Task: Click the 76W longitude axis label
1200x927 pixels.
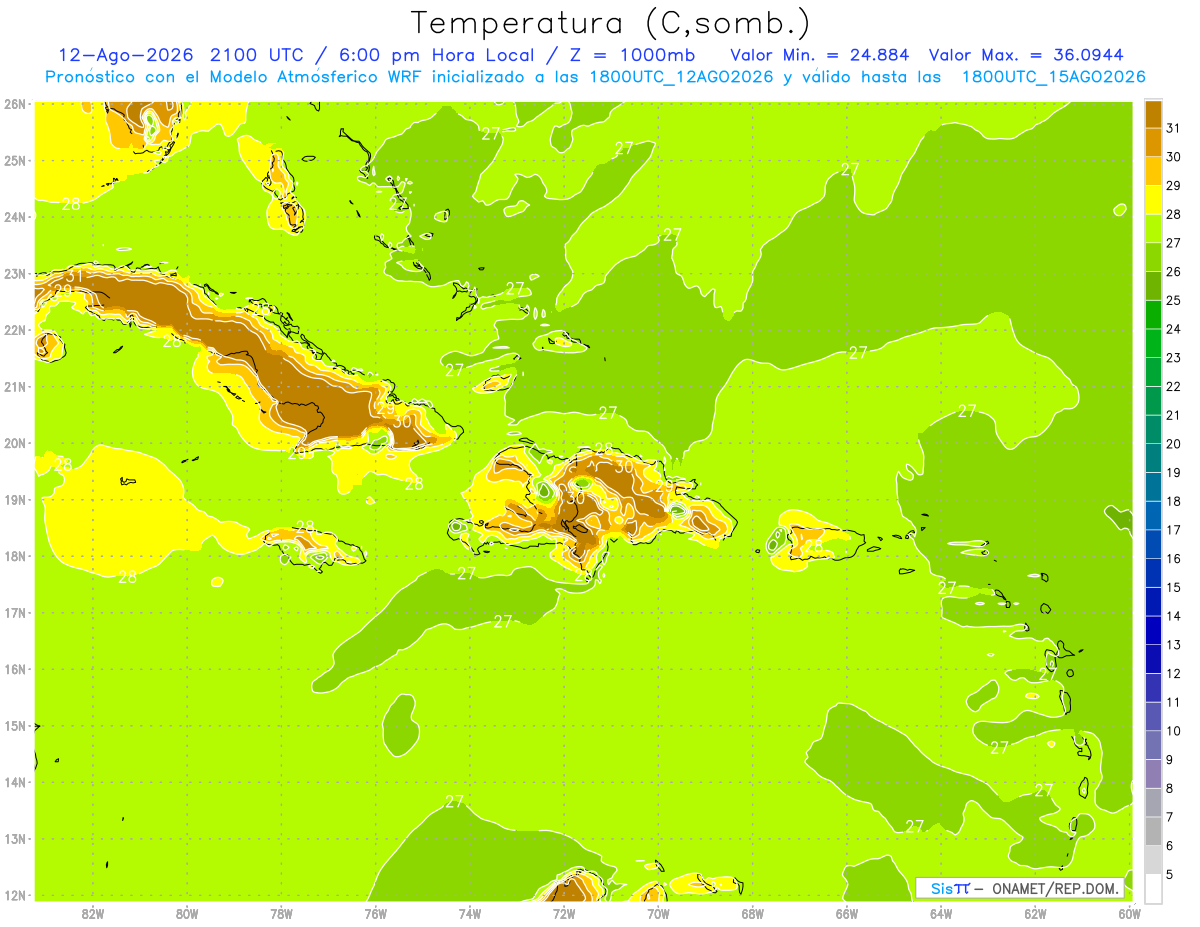Action: pos(376,913)
